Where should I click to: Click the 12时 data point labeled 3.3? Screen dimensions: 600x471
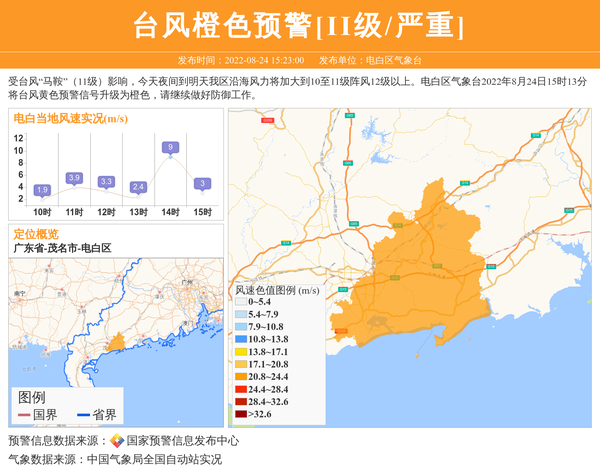pos(106,182)
